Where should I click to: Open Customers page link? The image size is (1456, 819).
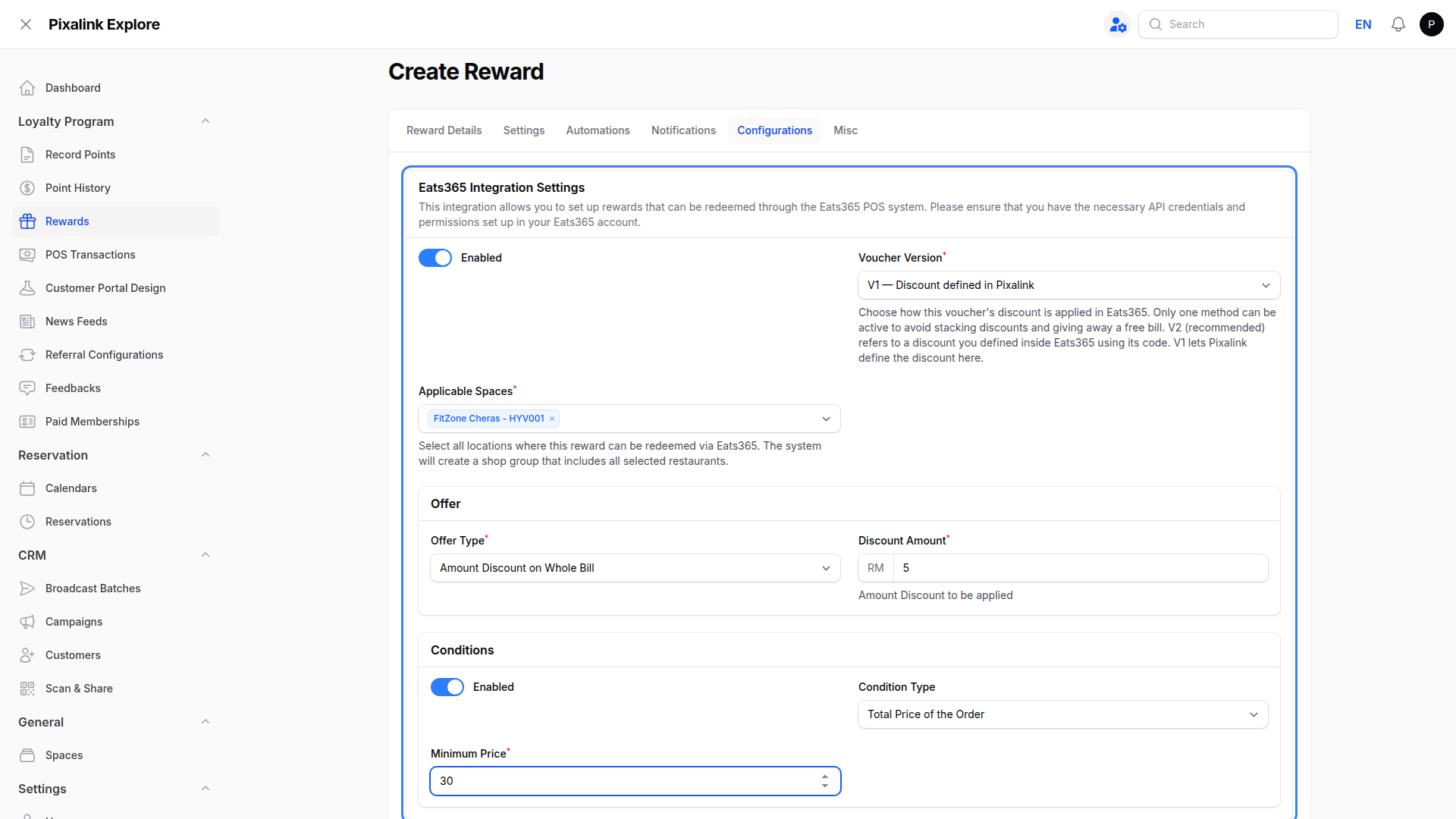coord(115,655)
